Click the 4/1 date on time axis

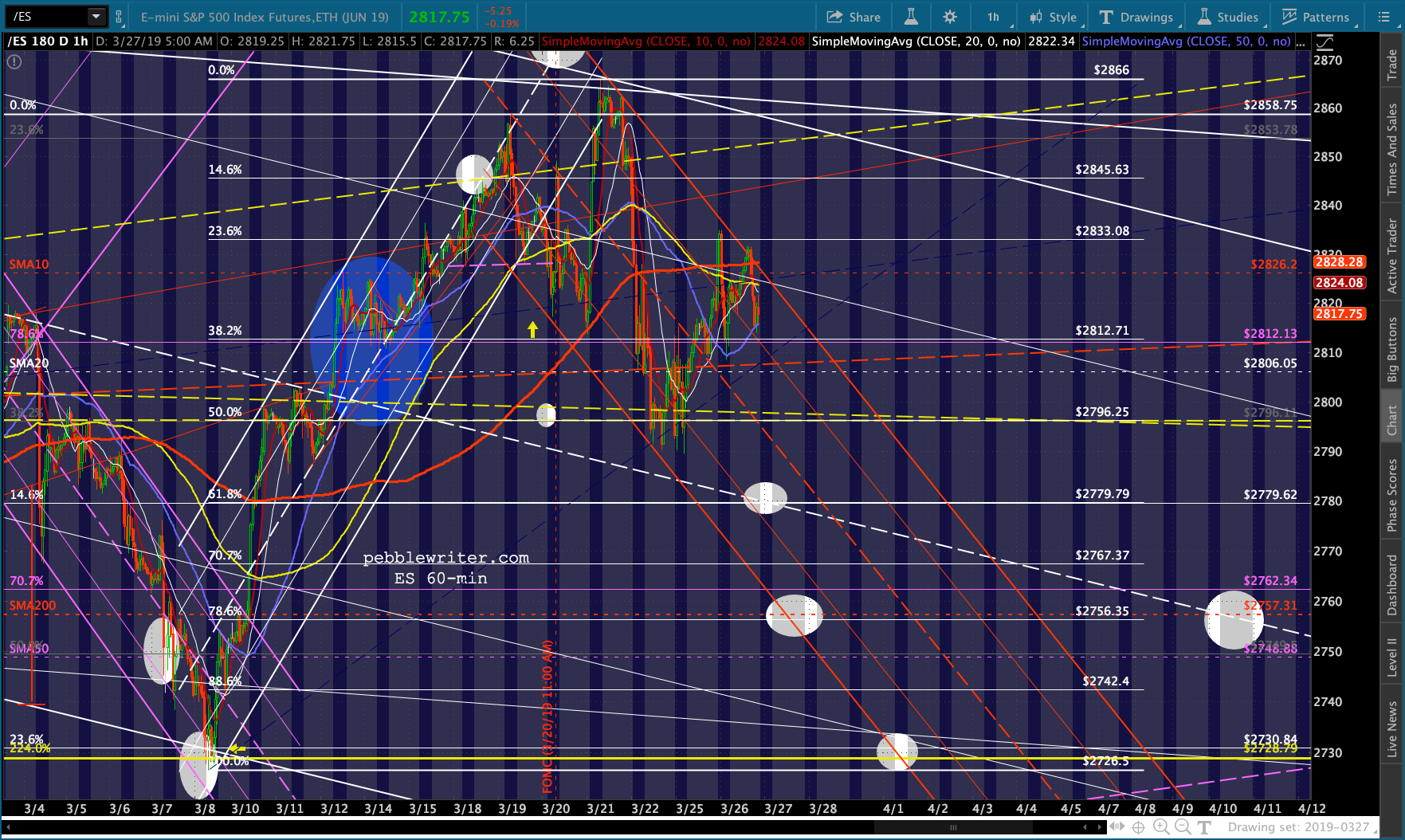pos(893,808)
